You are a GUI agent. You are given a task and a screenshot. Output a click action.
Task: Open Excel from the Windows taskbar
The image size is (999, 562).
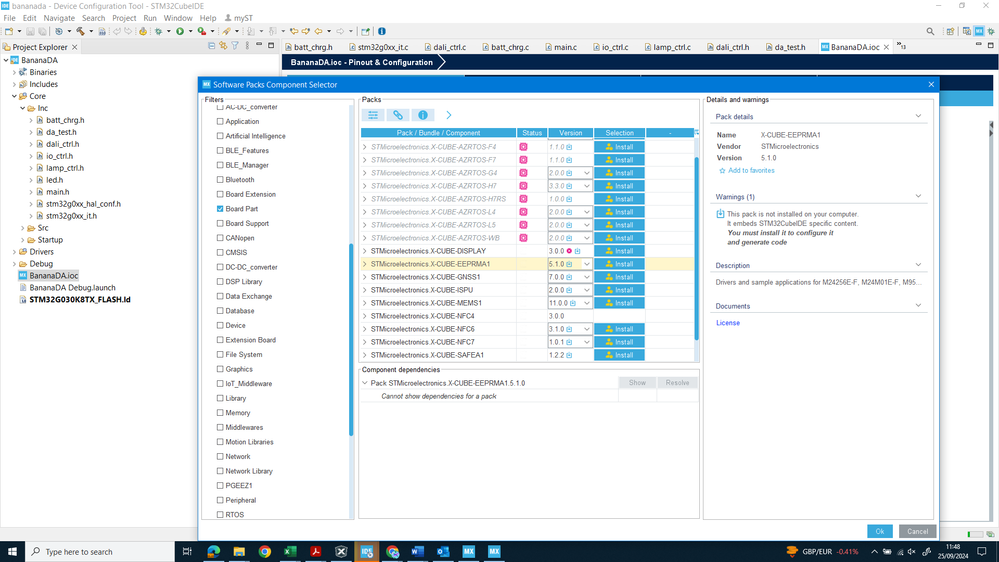290,551
